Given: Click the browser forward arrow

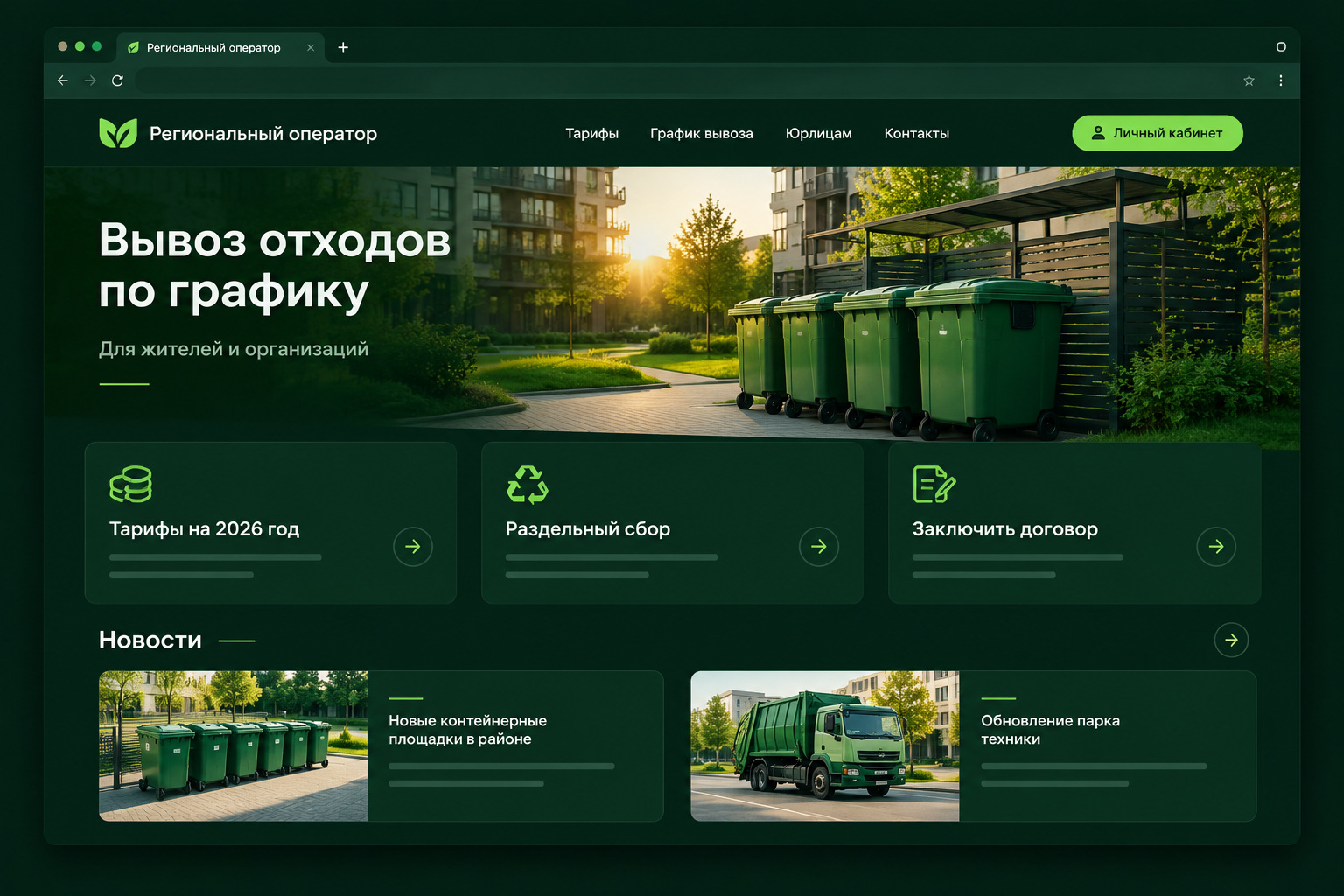Looking at the screenshot, I should click(x=90, y=80).
